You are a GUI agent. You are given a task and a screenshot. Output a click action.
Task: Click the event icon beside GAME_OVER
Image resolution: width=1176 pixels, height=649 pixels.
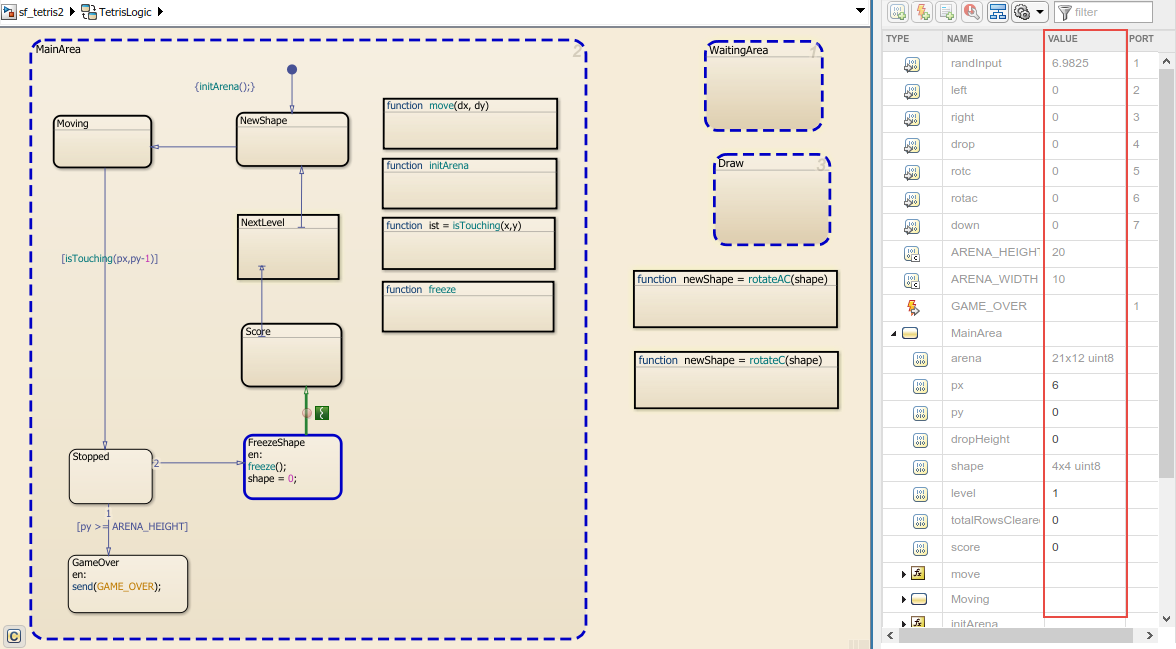click(913, 306)
